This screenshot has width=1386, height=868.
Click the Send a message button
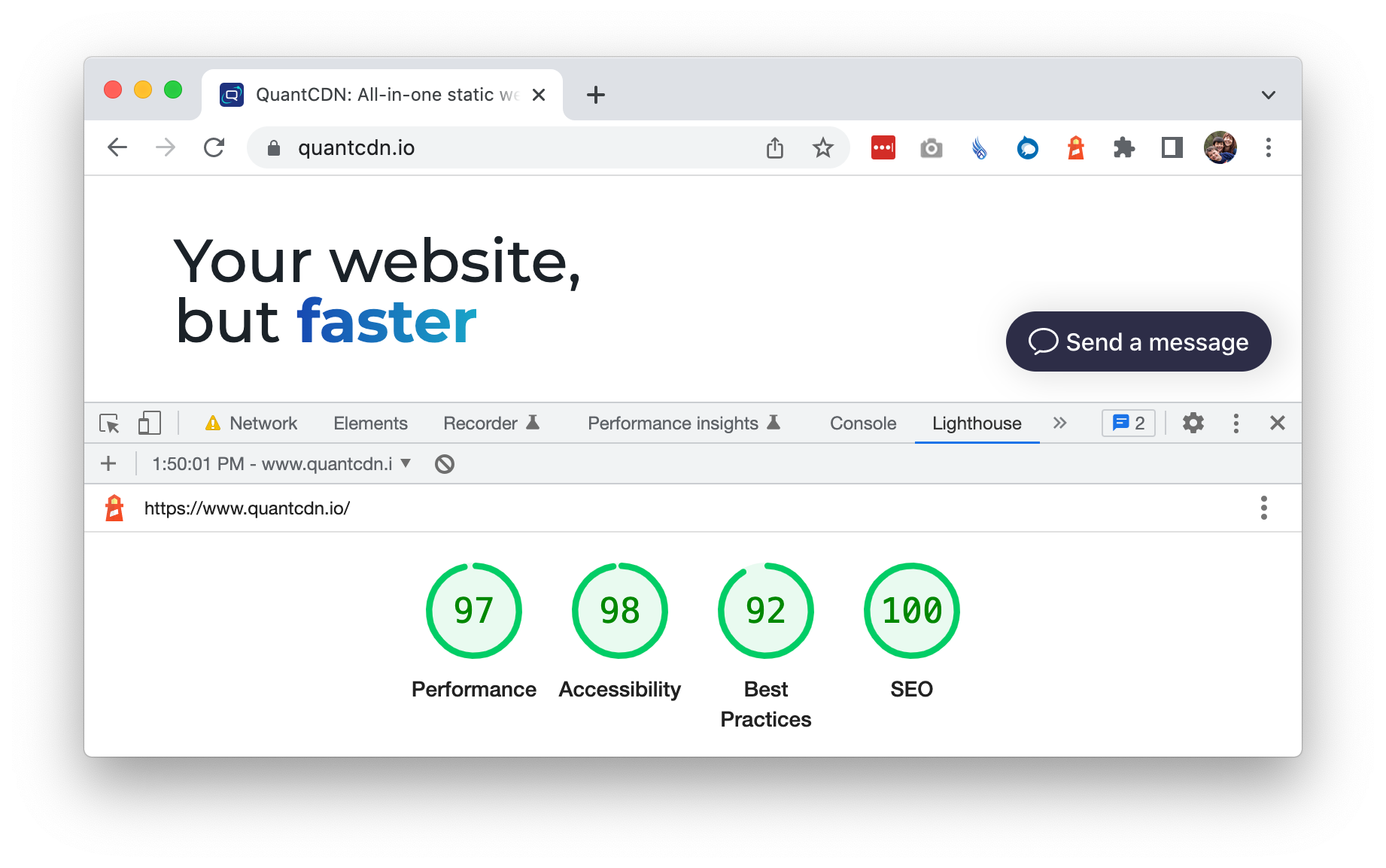click(x=1138, y=341)
